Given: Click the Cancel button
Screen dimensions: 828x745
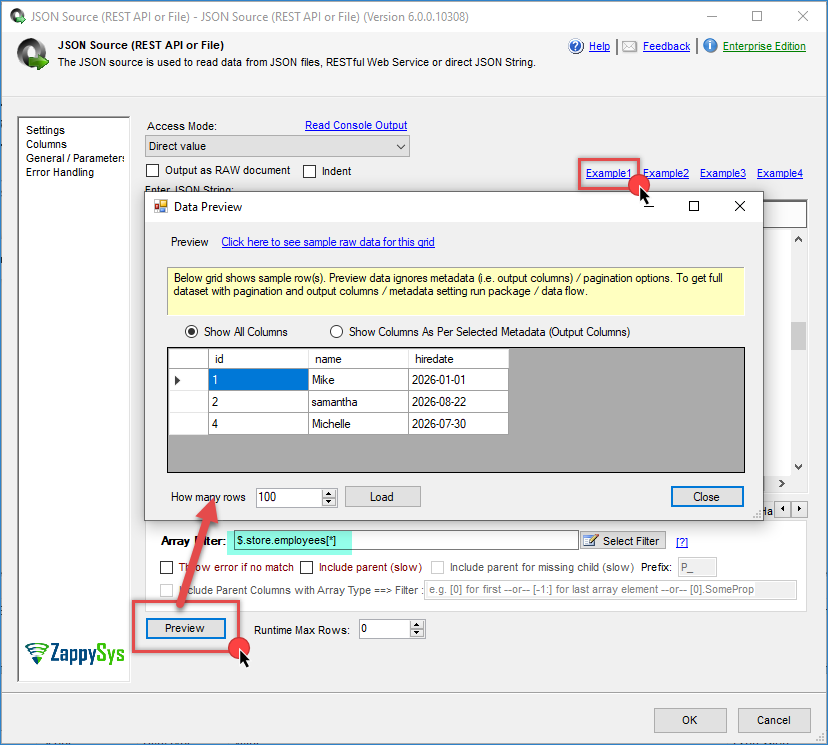Looking at the screenshot, I should click(774, 720).
